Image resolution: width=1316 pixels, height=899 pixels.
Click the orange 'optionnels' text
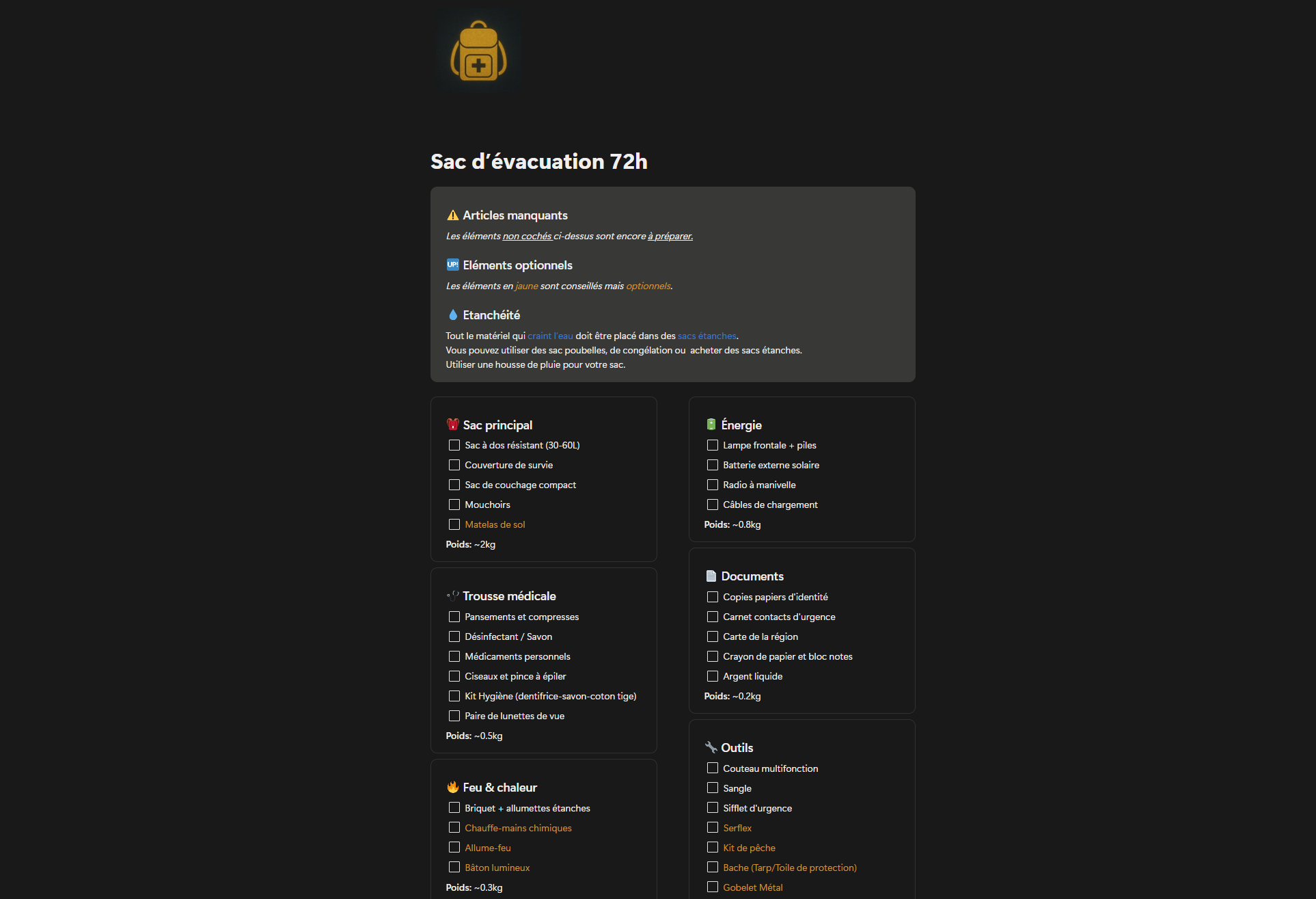(x=648, y=286)
